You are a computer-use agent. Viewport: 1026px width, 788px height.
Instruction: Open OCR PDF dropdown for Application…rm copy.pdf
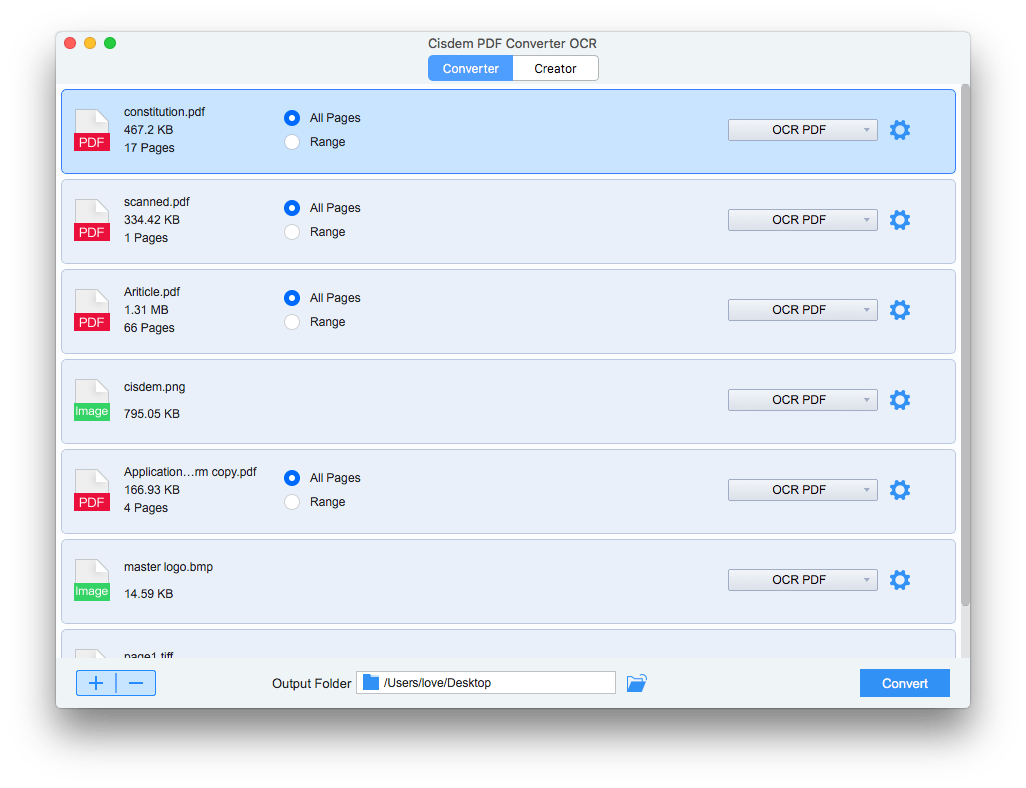(802, 490)
